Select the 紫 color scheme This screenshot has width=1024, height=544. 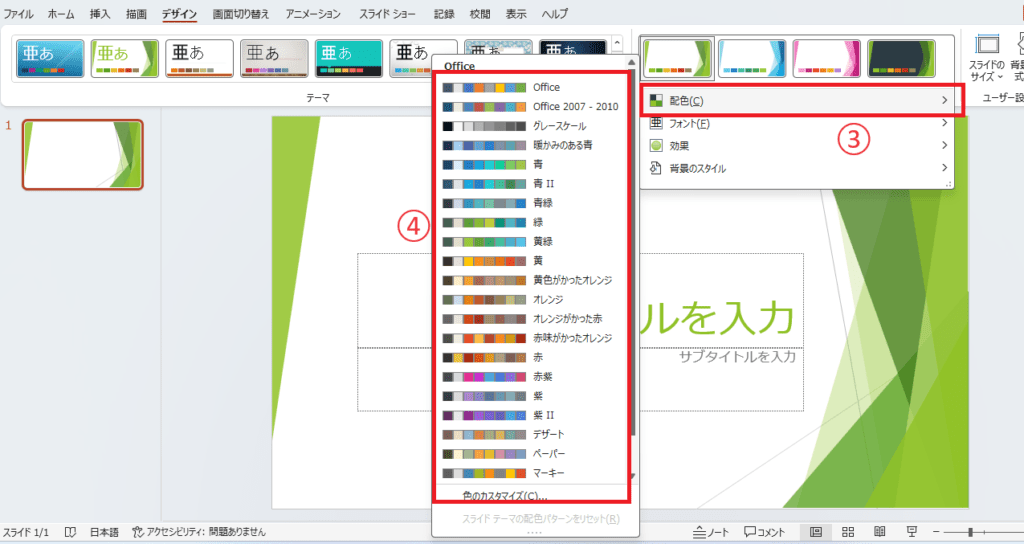click(x=532, y=396)
